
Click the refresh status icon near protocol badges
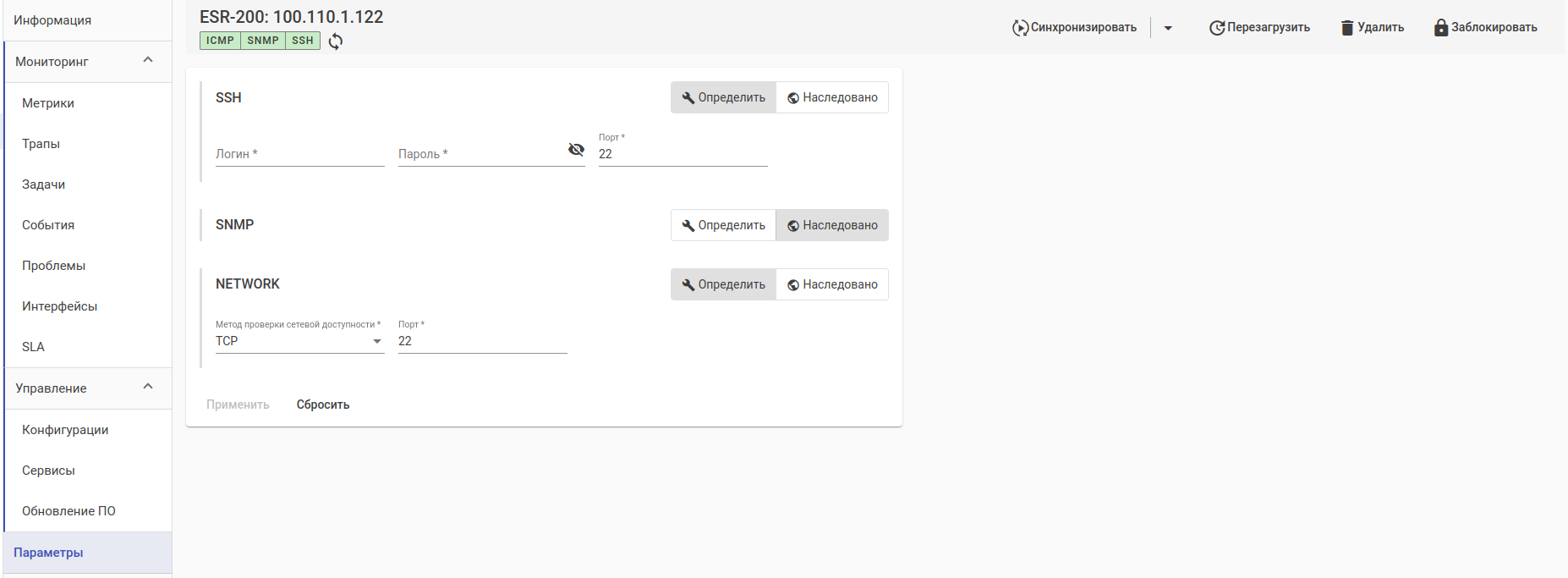click(336, 41)
